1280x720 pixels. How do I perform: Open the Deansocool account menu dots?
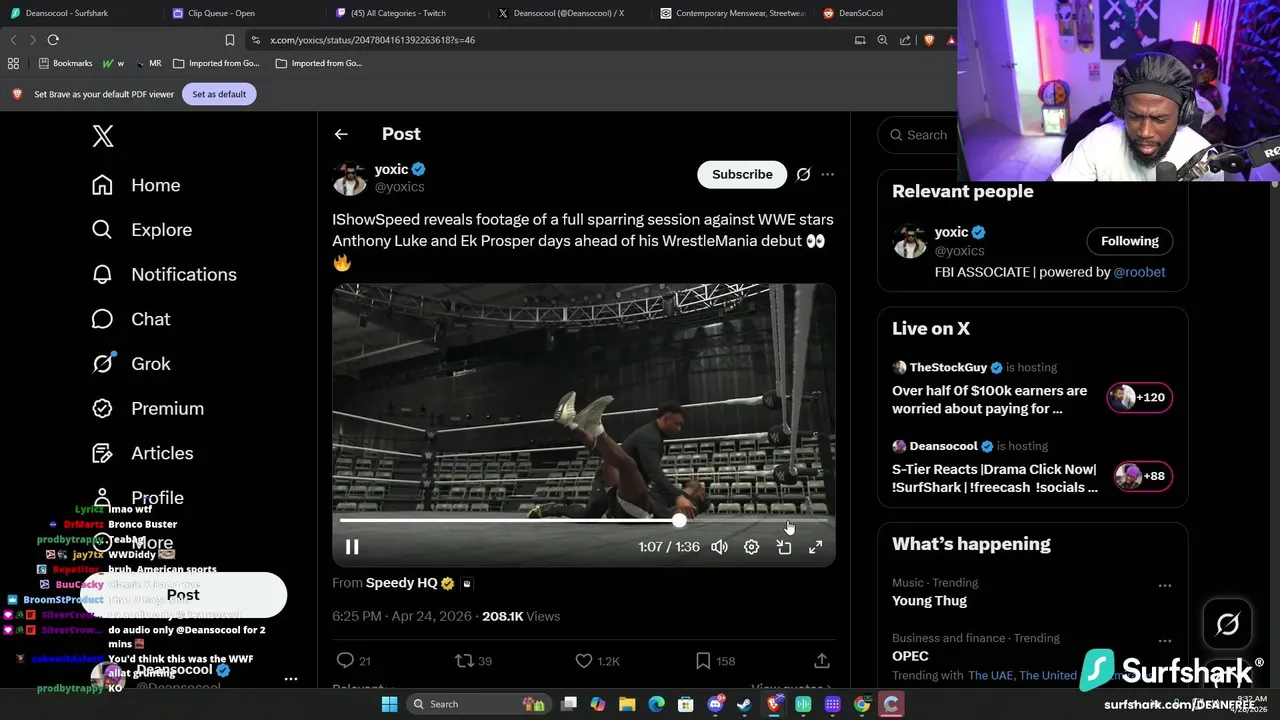[x=291, y=679]
